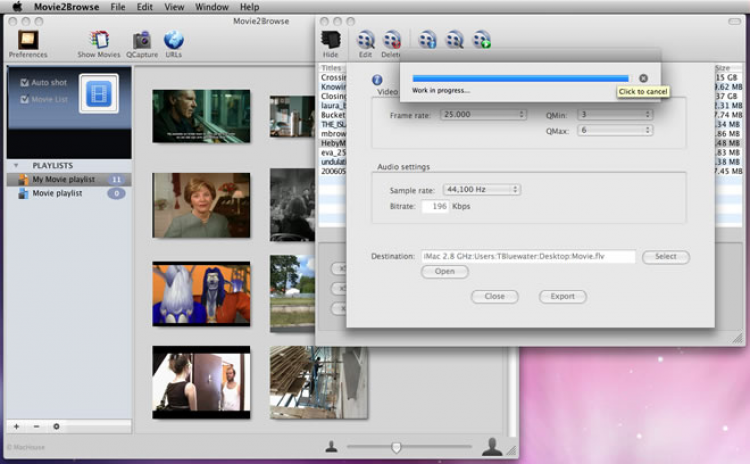750x464 pixels.
Task: Open the URLs globe icon
Action: (173, 40)
